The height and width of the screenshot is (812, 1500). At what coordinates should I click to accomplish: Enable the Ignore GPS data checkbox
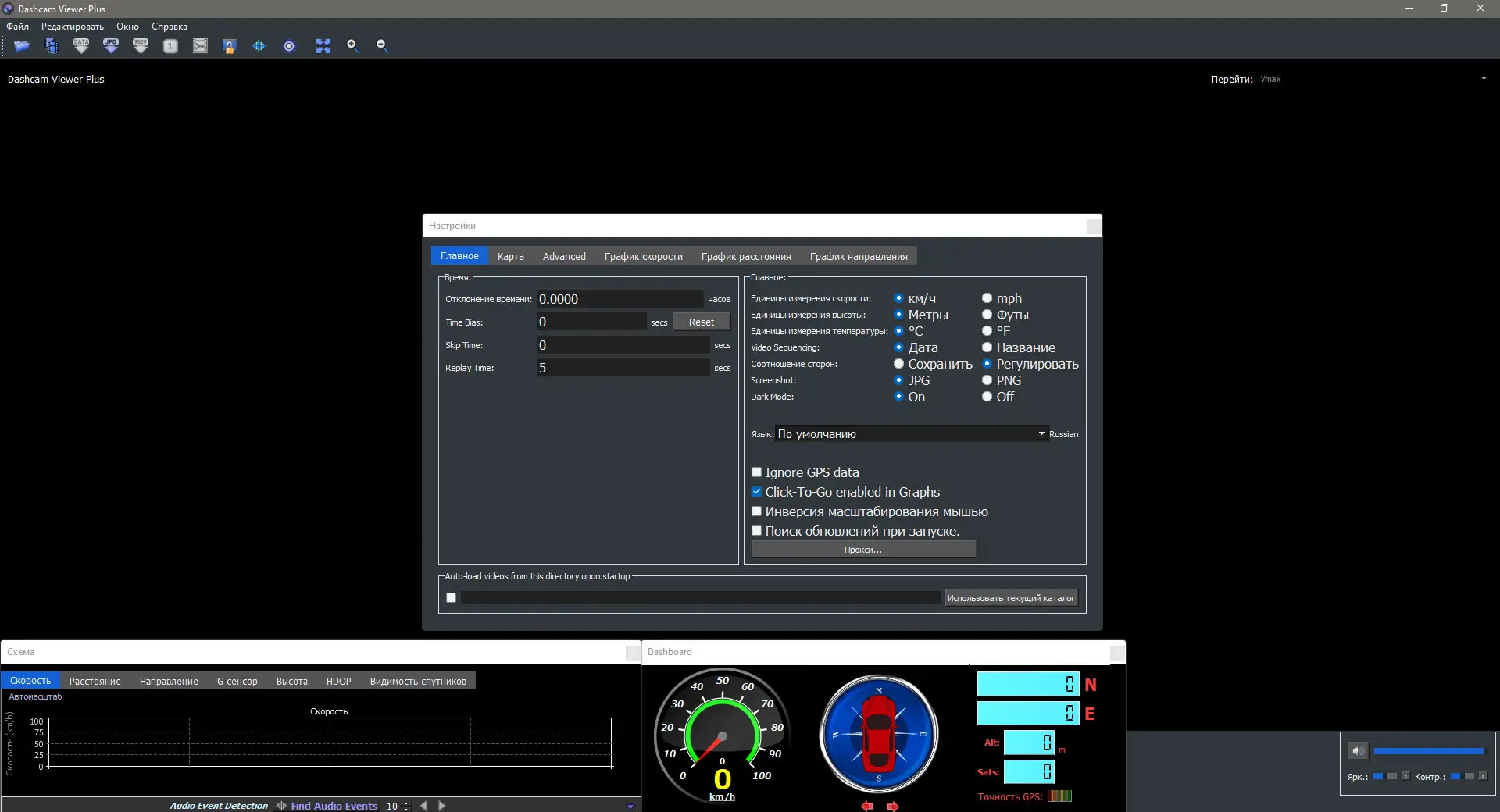(x=756, y=472)
